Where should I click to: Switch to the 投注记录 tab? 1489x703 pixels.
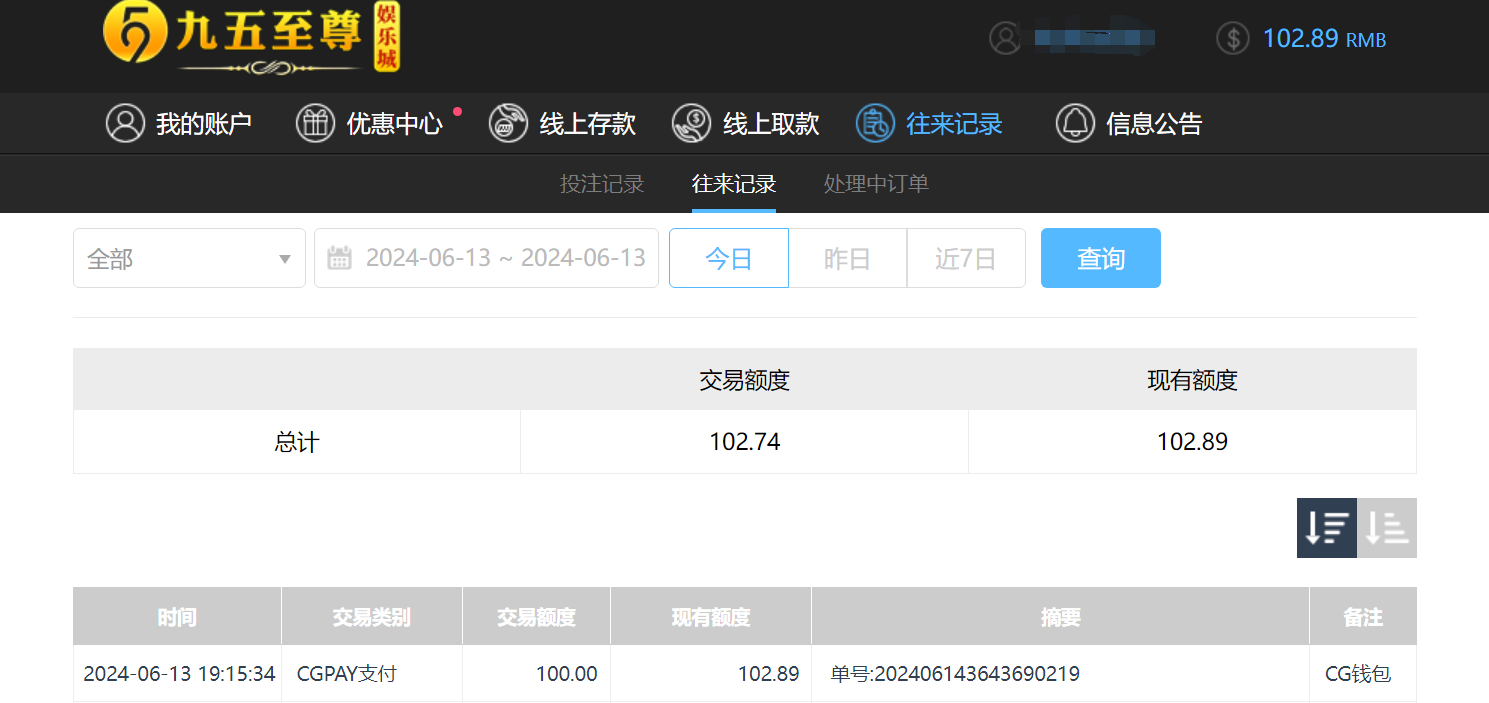point(601,184)
